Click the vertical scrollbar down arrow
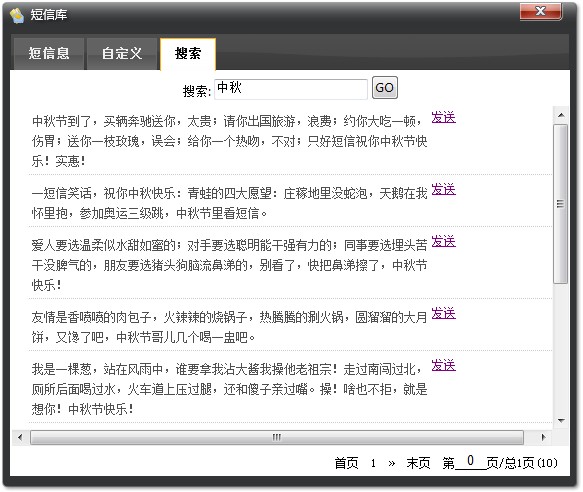Screen dimensions: 583x492 (x=561, y=421)
